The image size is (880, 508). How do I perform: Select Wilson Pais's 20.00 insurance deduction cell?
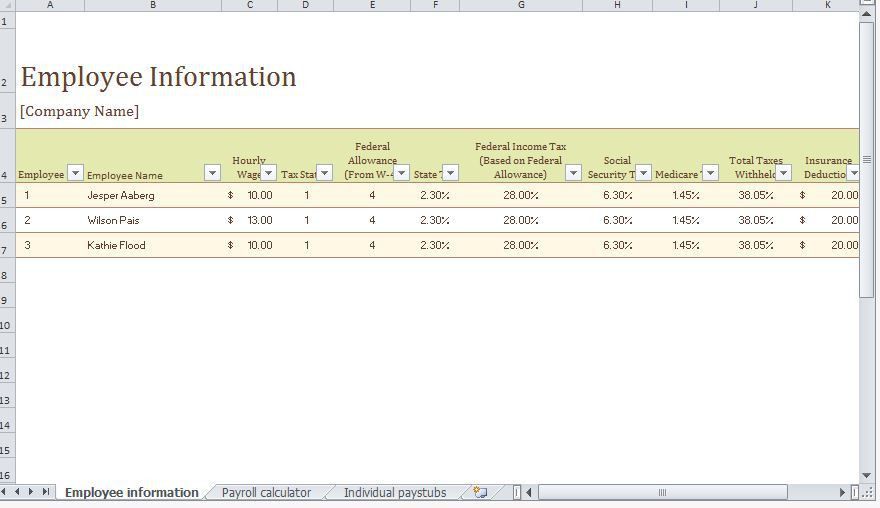(826, 220)
